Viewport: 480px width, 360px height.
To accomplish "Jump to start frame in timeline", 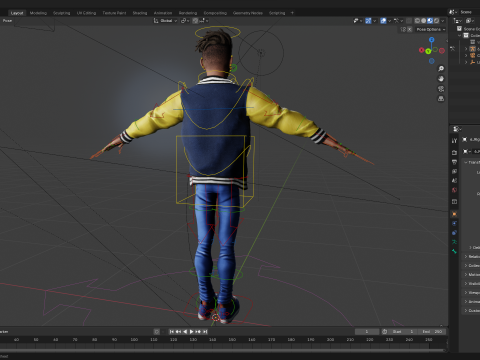I will click(171, 332).
